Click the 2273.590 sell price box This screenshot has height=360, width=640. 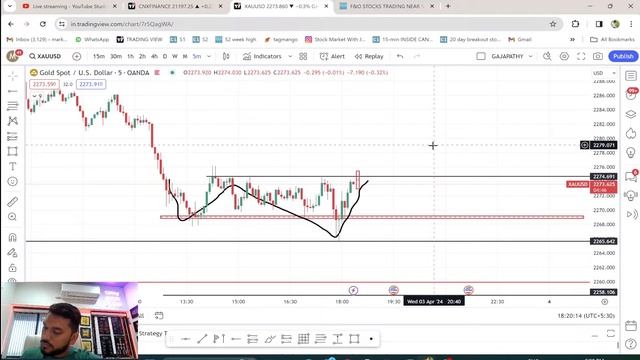coord(44,84)
